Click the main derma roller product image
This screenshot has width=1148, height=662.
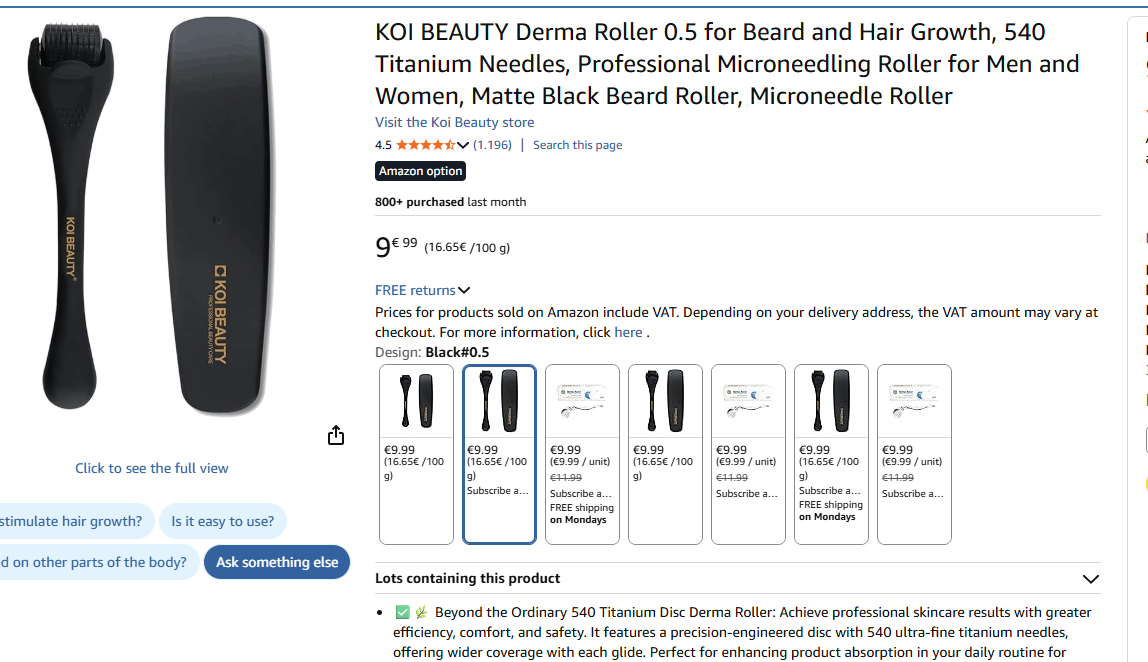coord(150,215)
